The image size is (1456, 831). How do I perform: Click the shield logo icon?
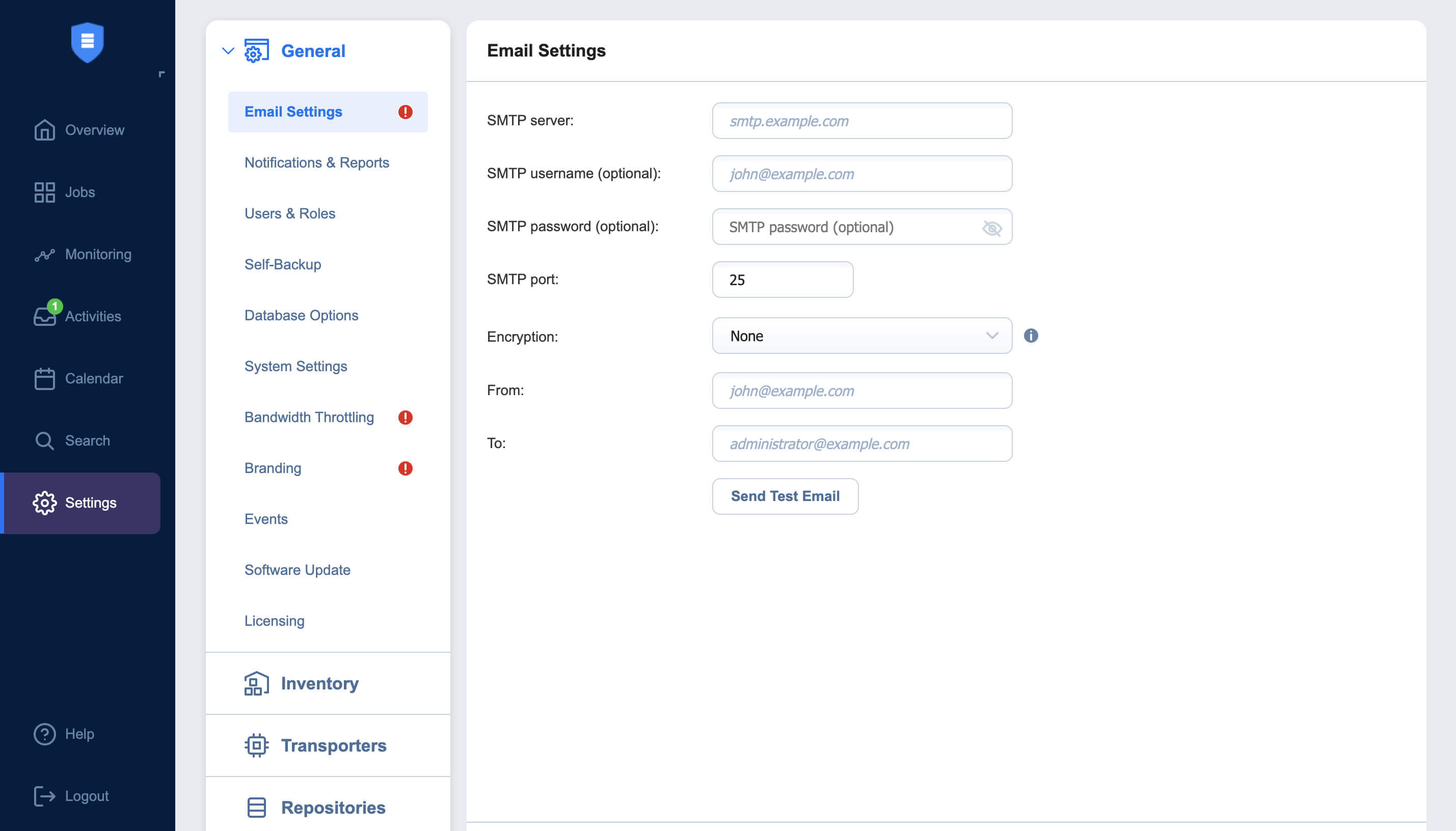[87, 42]
